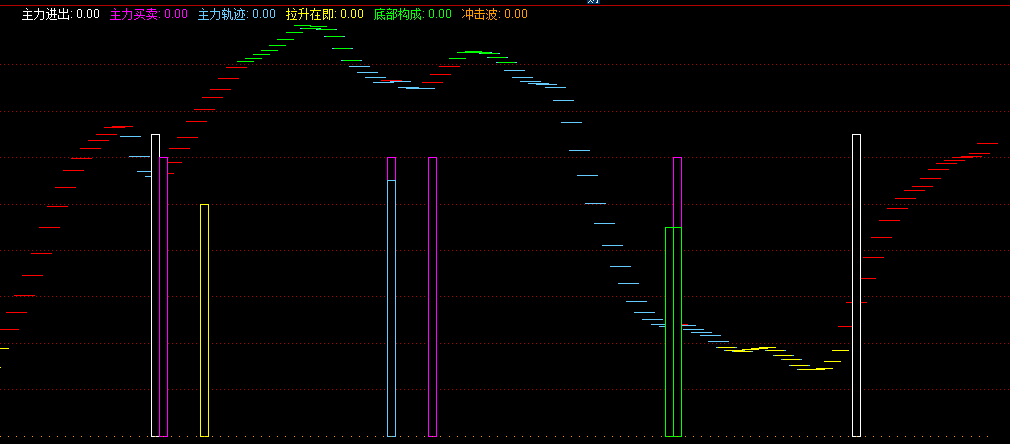The width and height of the screenshot is (1010, 444).
Task: Click the magenta bar segment above the green bar
Action: pyautogui.click(x=677, y=192)
